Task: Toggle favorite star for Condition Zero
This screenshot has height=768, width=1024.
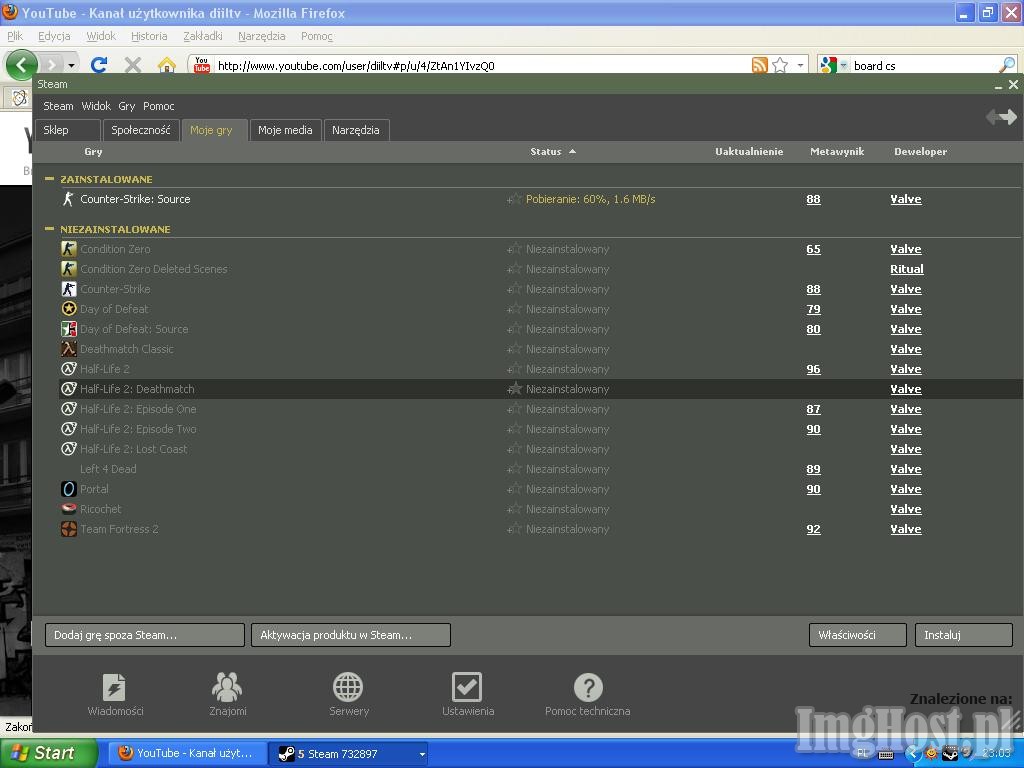Action: click(515, 249)
